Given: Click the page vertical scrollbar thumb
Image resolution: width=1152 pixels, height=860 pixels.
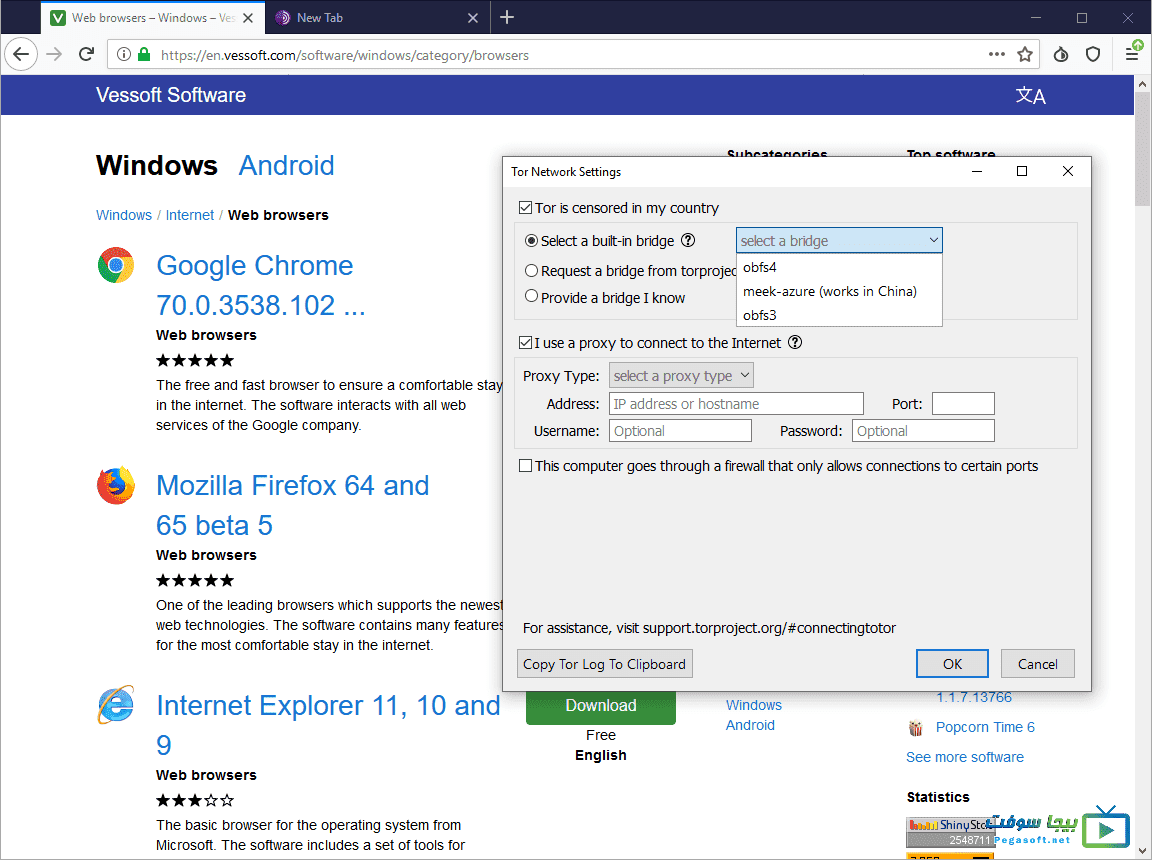Looking at the screenshot, I should [x=1142, y=149].
